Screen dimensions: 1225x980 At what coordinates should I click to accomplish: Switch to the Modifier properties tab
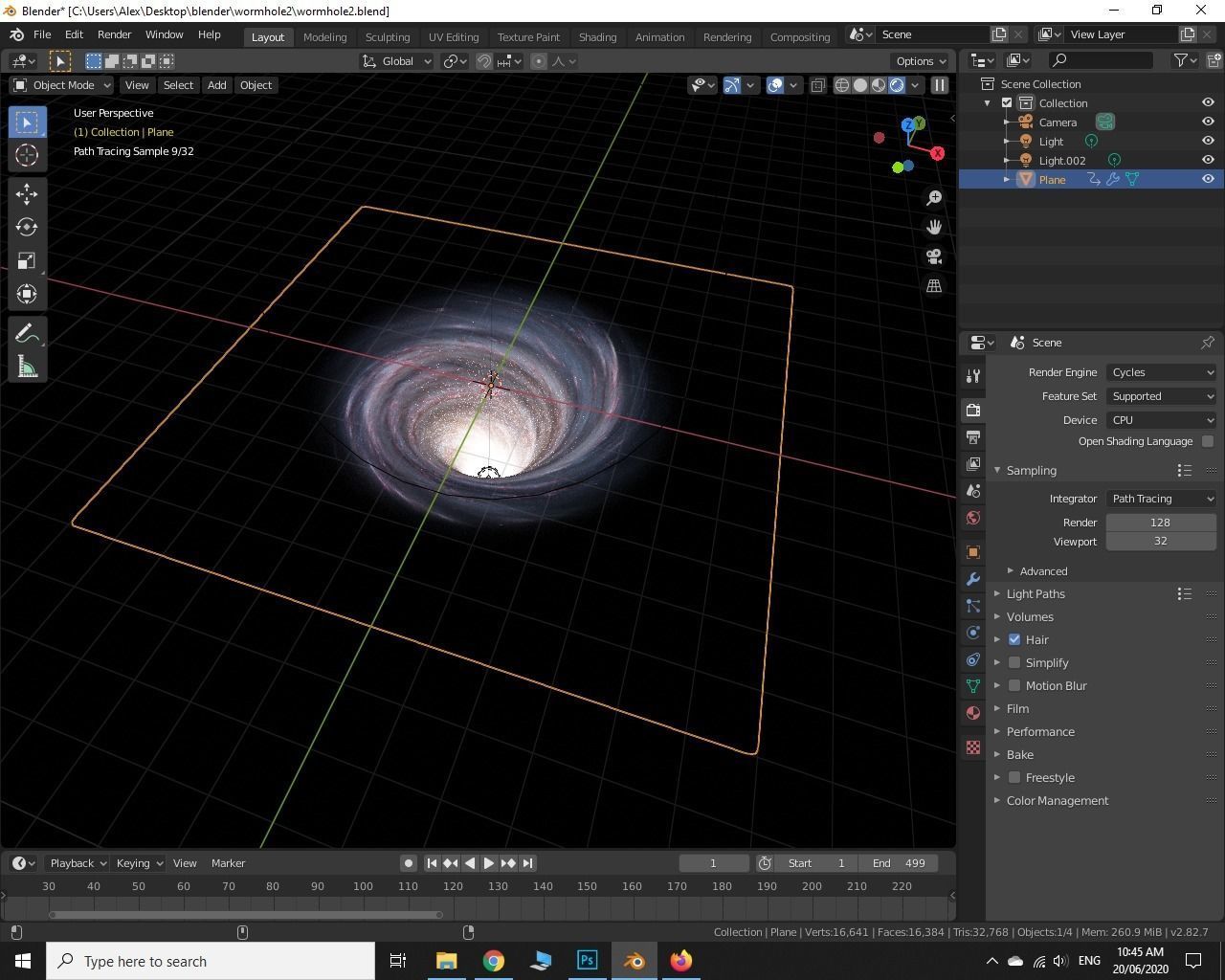tap(972, 578)
